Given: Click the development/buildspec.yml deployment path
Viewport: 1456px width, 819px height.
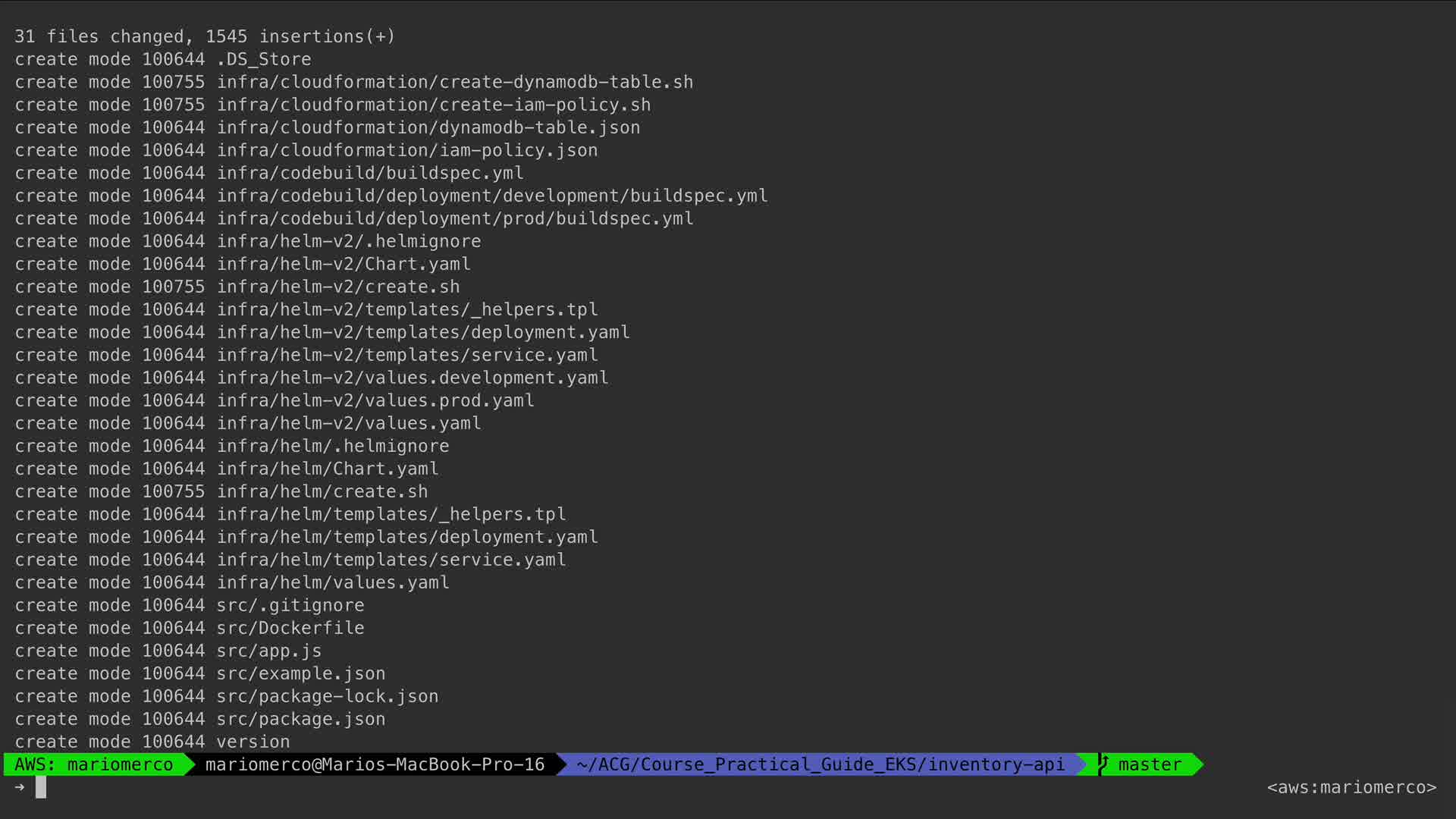Looking at the screenshot, I should pos(492,196).
